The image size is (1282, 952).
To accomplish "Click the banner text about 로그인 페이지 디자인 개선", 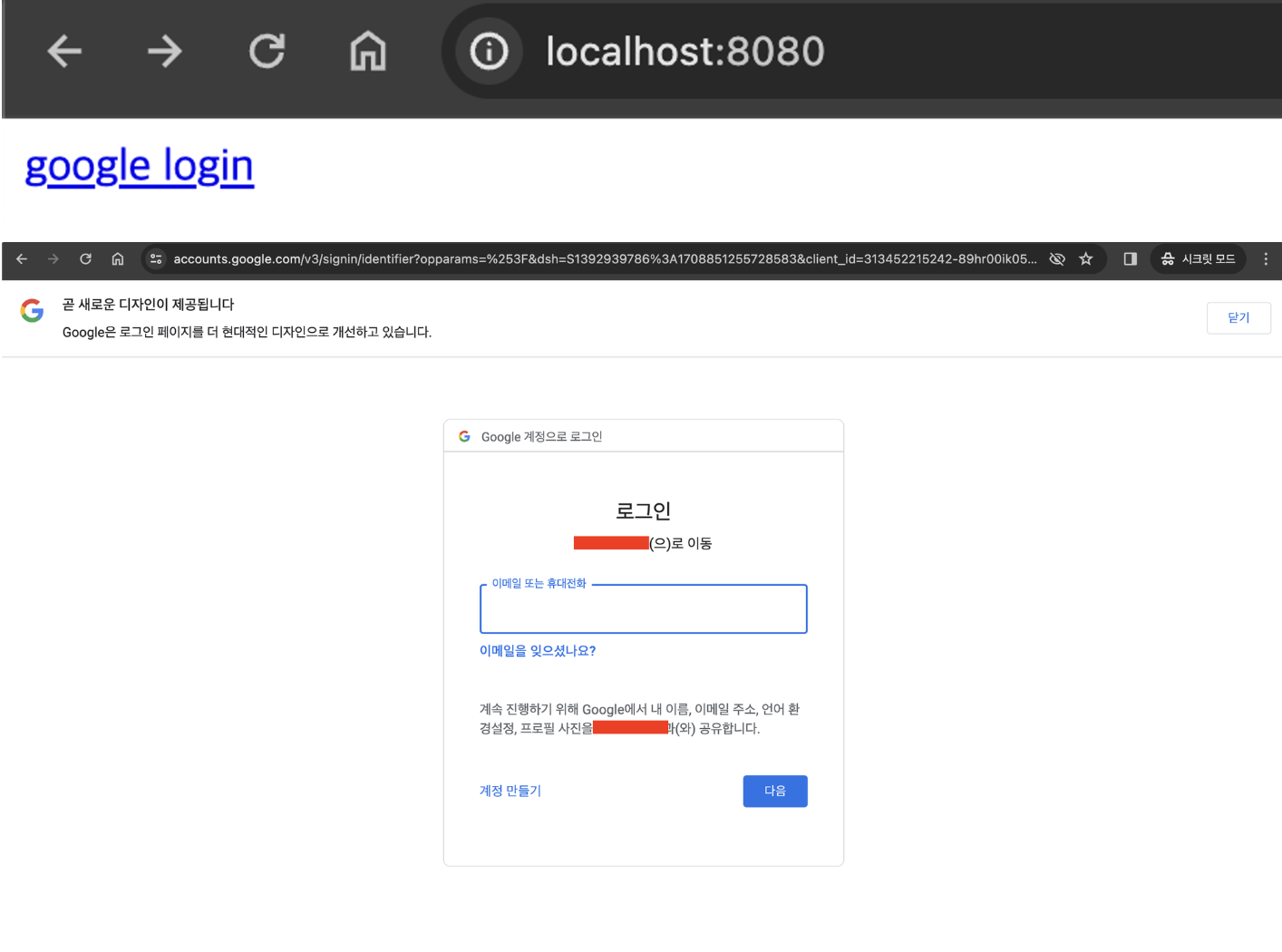I will 247,333.
